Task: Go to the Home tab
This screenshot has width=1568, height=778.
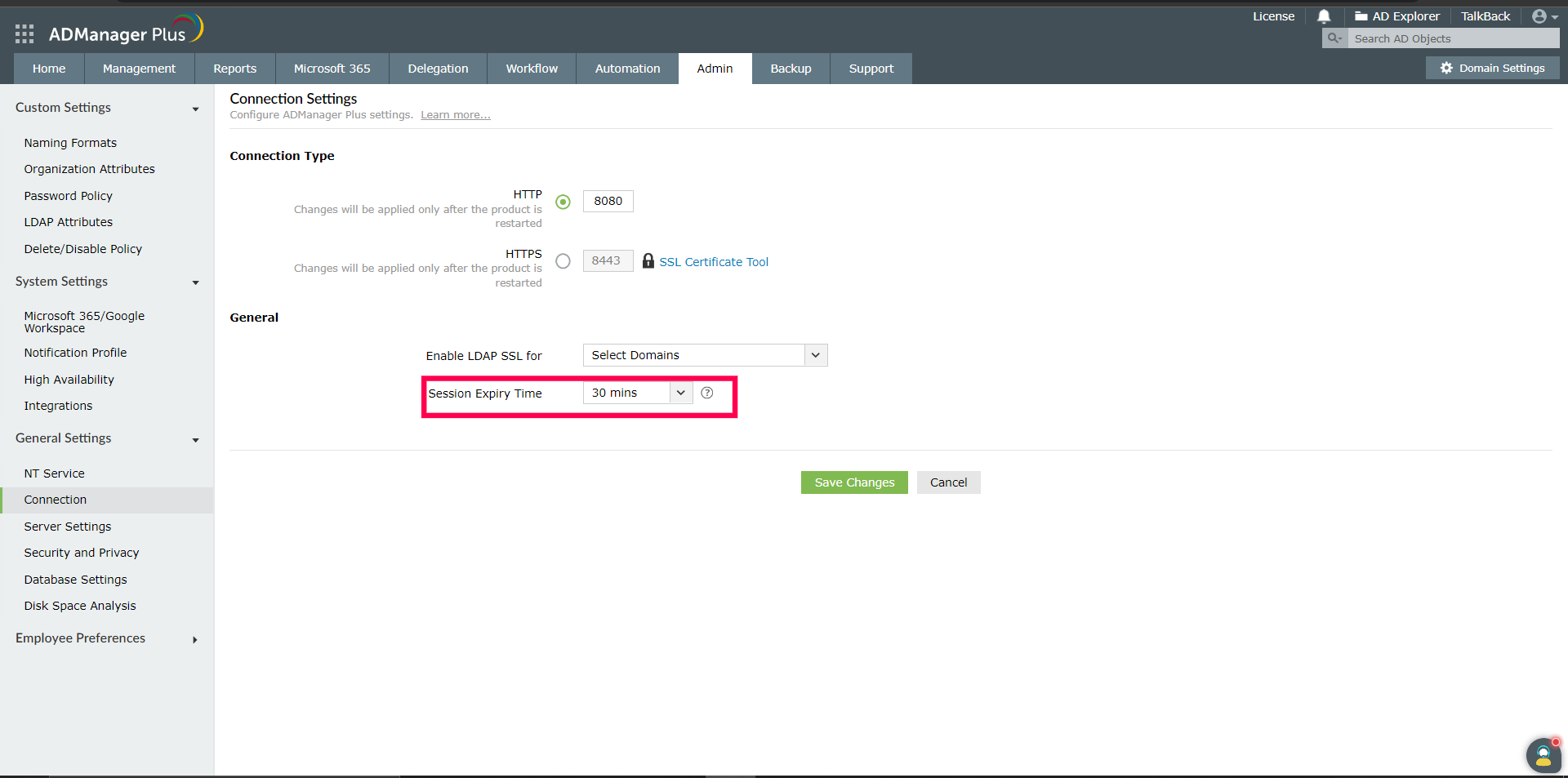Action: pos(49,69)
